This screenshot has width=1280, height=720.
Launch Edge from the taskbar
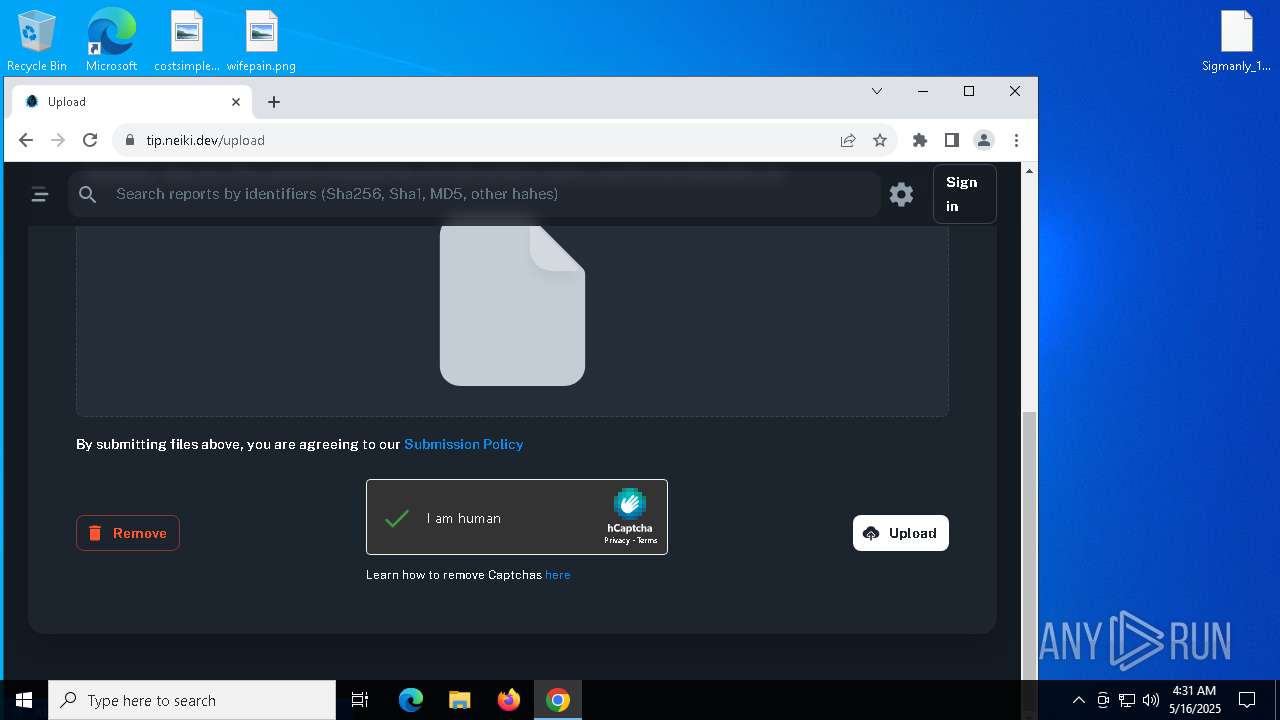coord(411,700)
